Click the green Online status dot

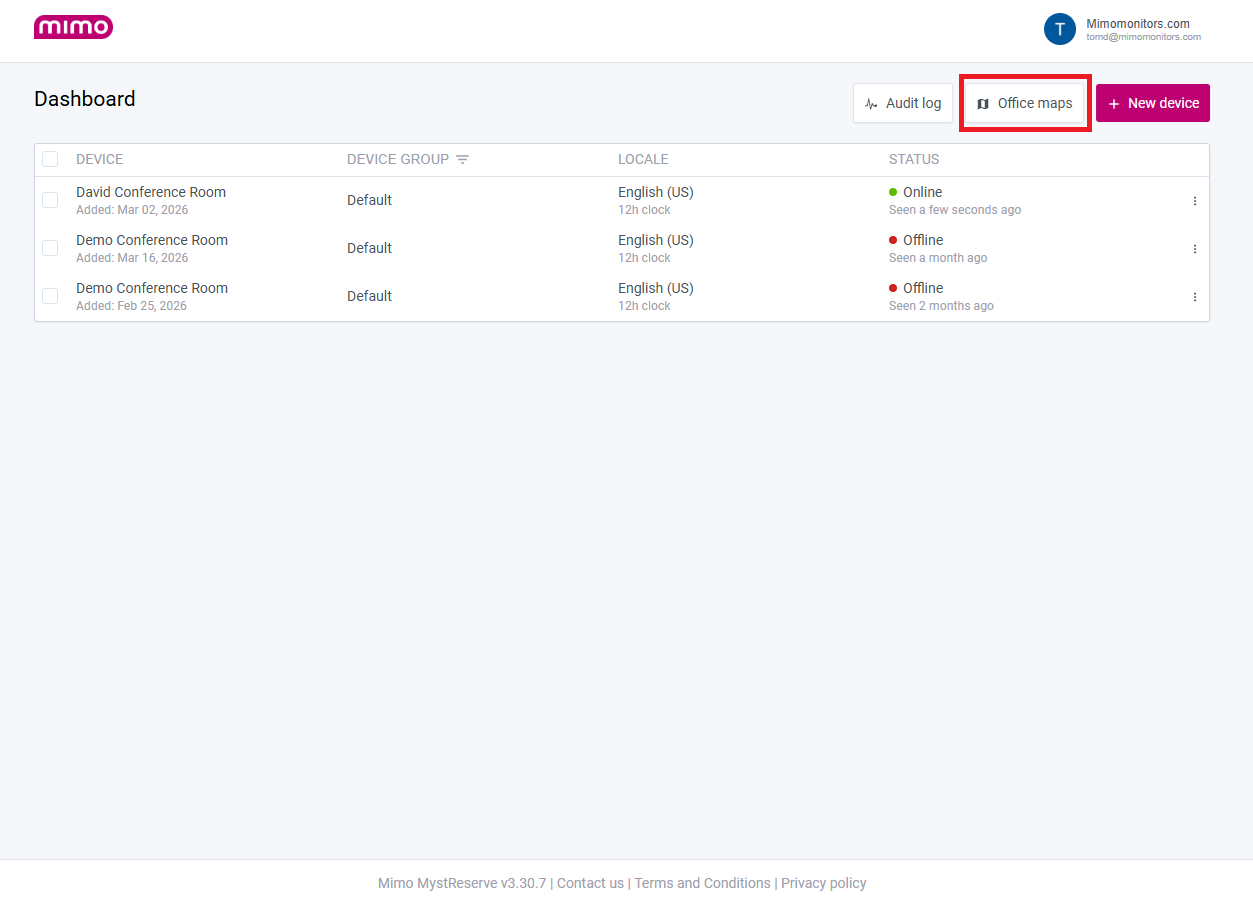click(893, 192)
